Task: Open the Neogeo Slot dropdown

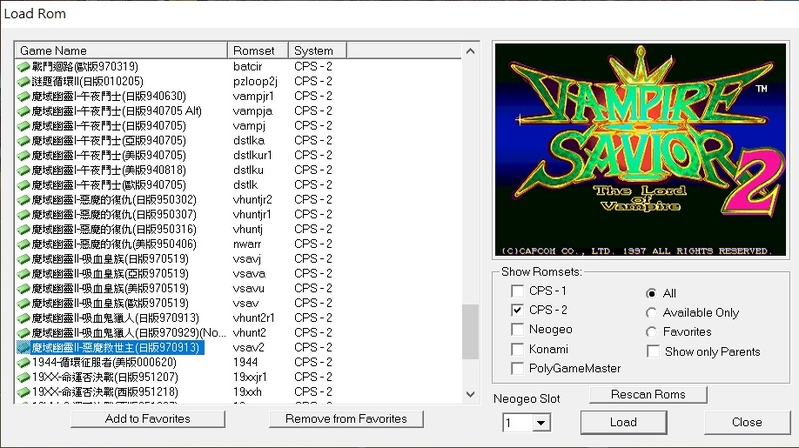Action: point(541,423)
